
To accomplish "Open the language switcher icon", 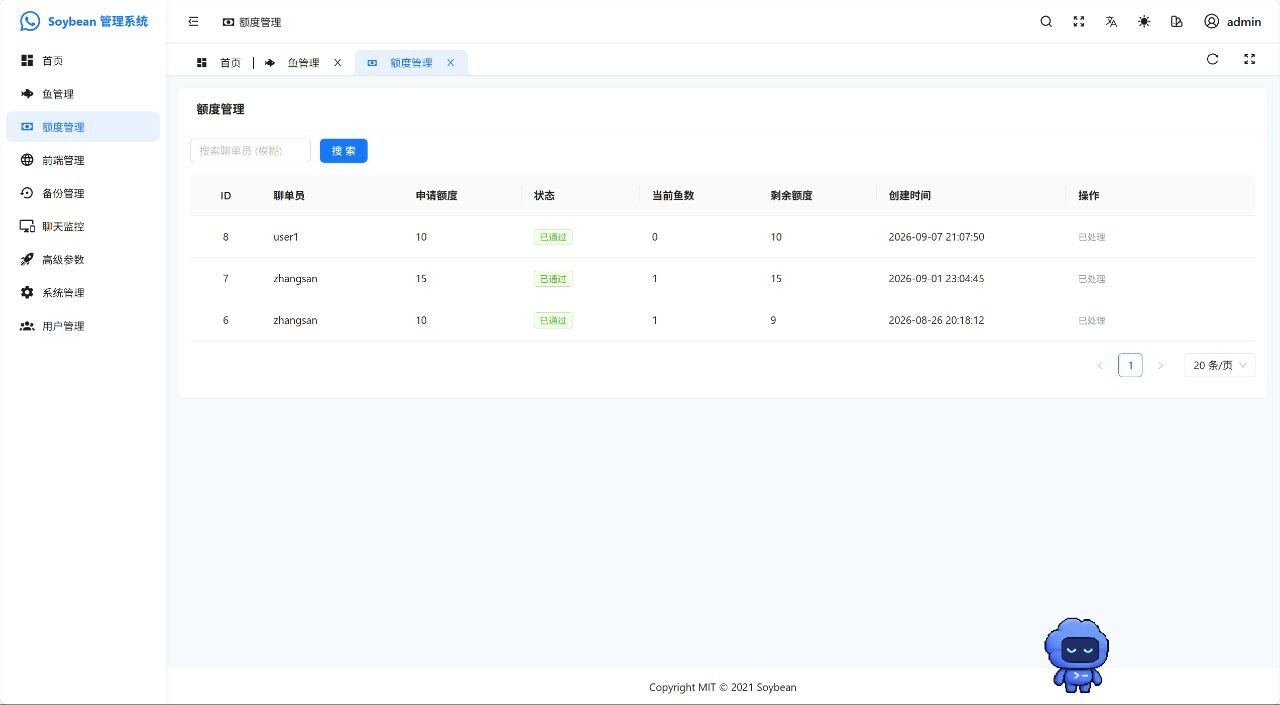I will click(1111, 21).
